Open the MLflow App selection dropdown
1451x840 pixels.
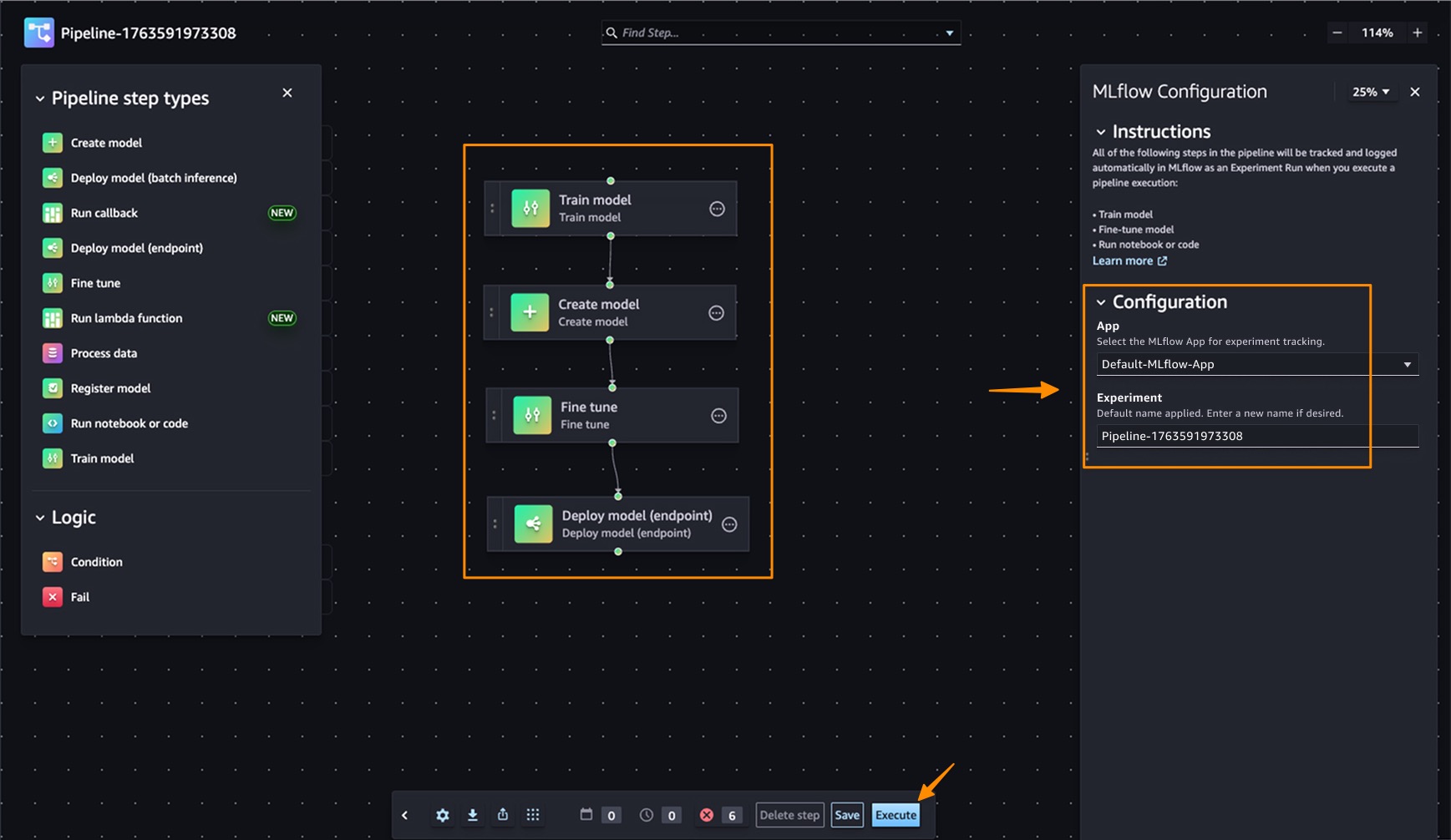[x=1256, y=364]
